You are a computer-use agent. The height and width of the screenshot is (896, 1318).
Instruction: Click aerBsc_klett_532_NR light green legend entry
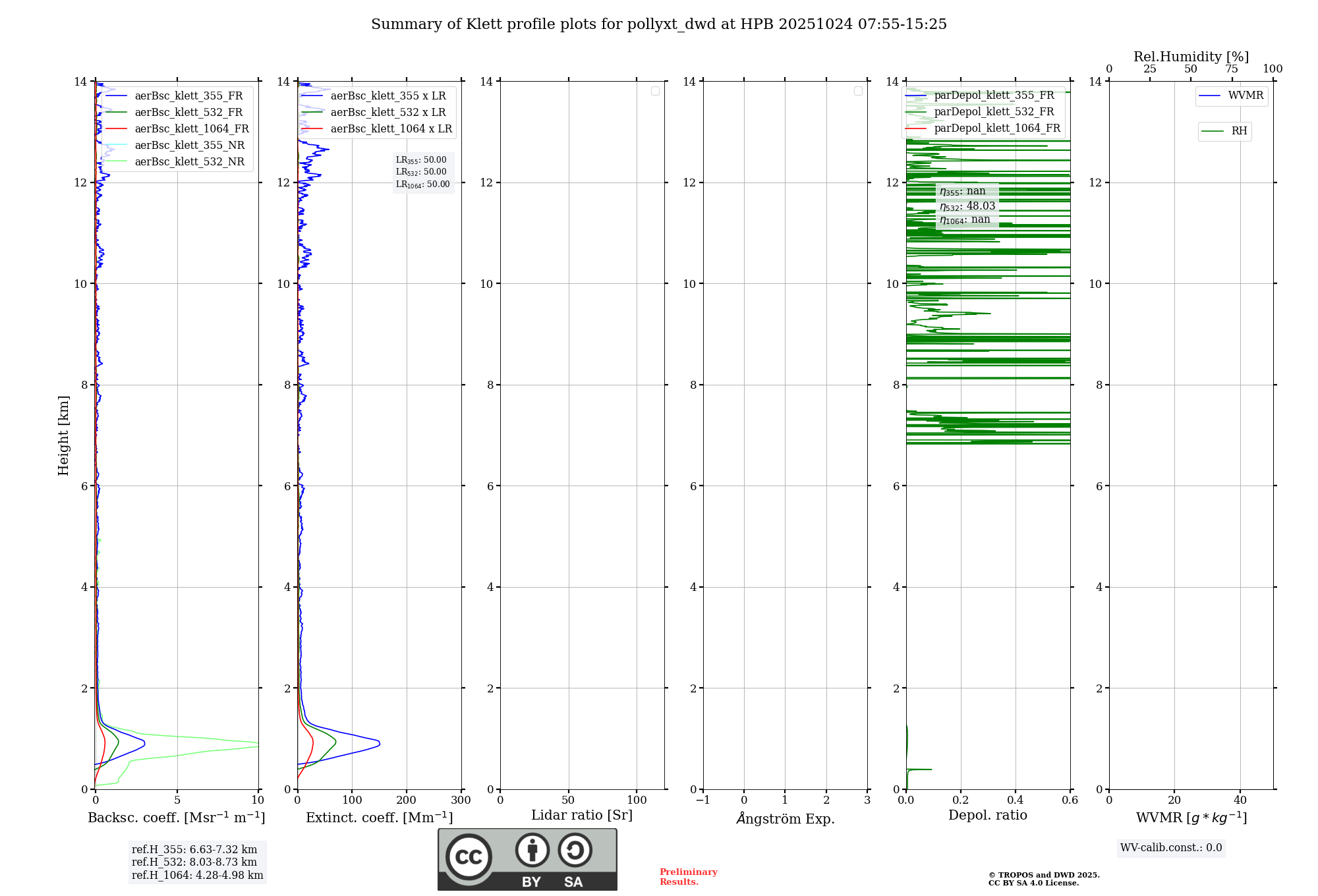189,162
